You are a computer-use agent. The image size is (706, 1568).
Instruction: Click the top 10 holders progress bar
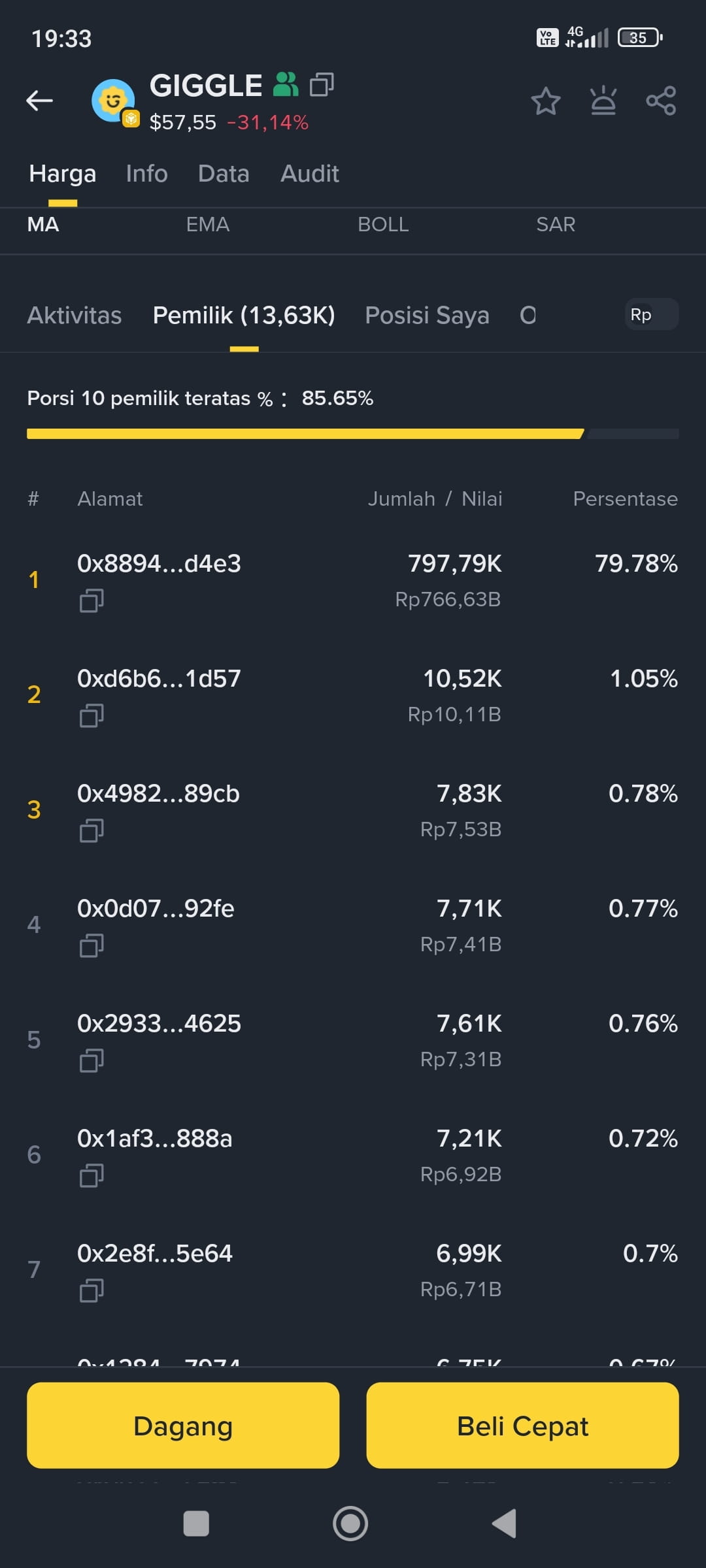coord(352,434)
